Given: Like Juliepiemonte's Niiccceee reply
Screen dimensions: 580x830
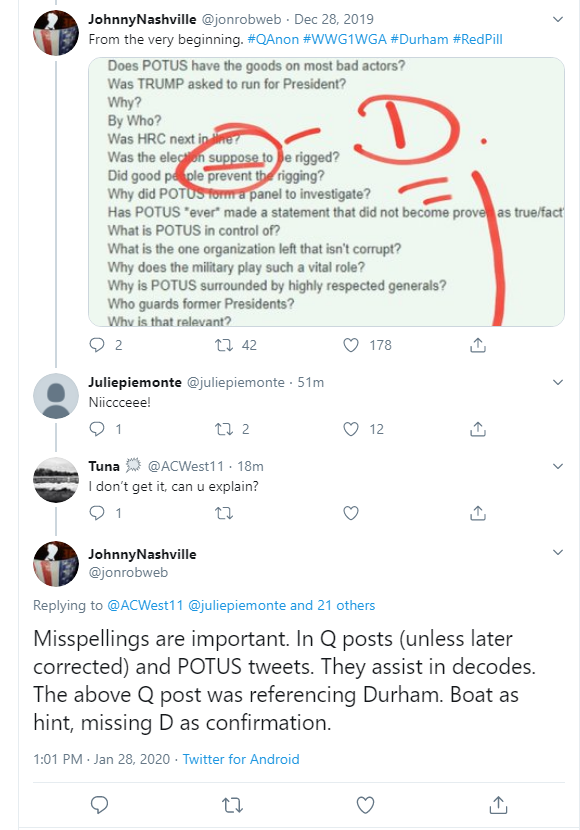Looking at the screenshot, I should (x=351, y=429).
